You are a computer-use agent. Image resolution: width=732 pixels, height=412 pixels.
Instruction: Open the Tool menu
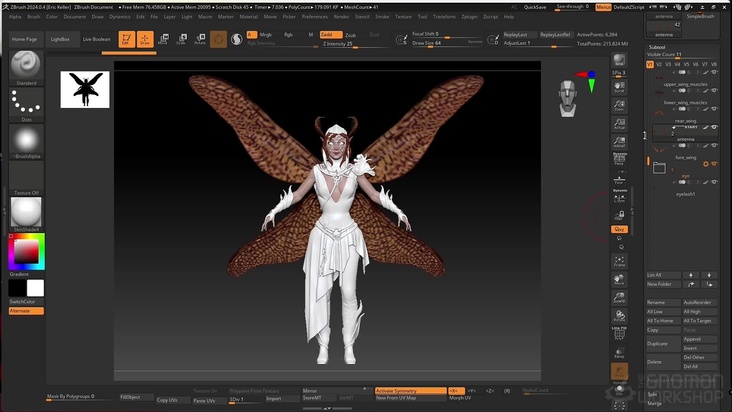click(x=422, y=16)
